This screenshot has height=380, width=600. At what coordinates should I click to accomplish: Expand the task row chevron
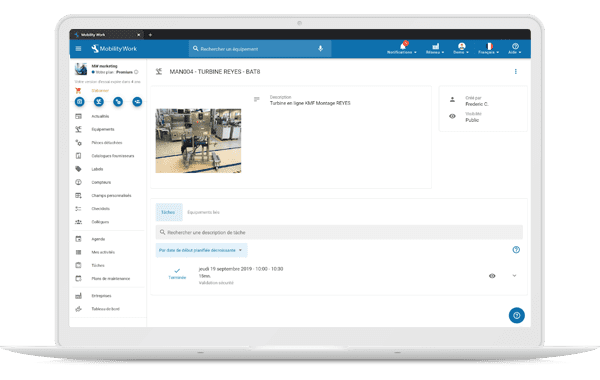pos(514,276)
